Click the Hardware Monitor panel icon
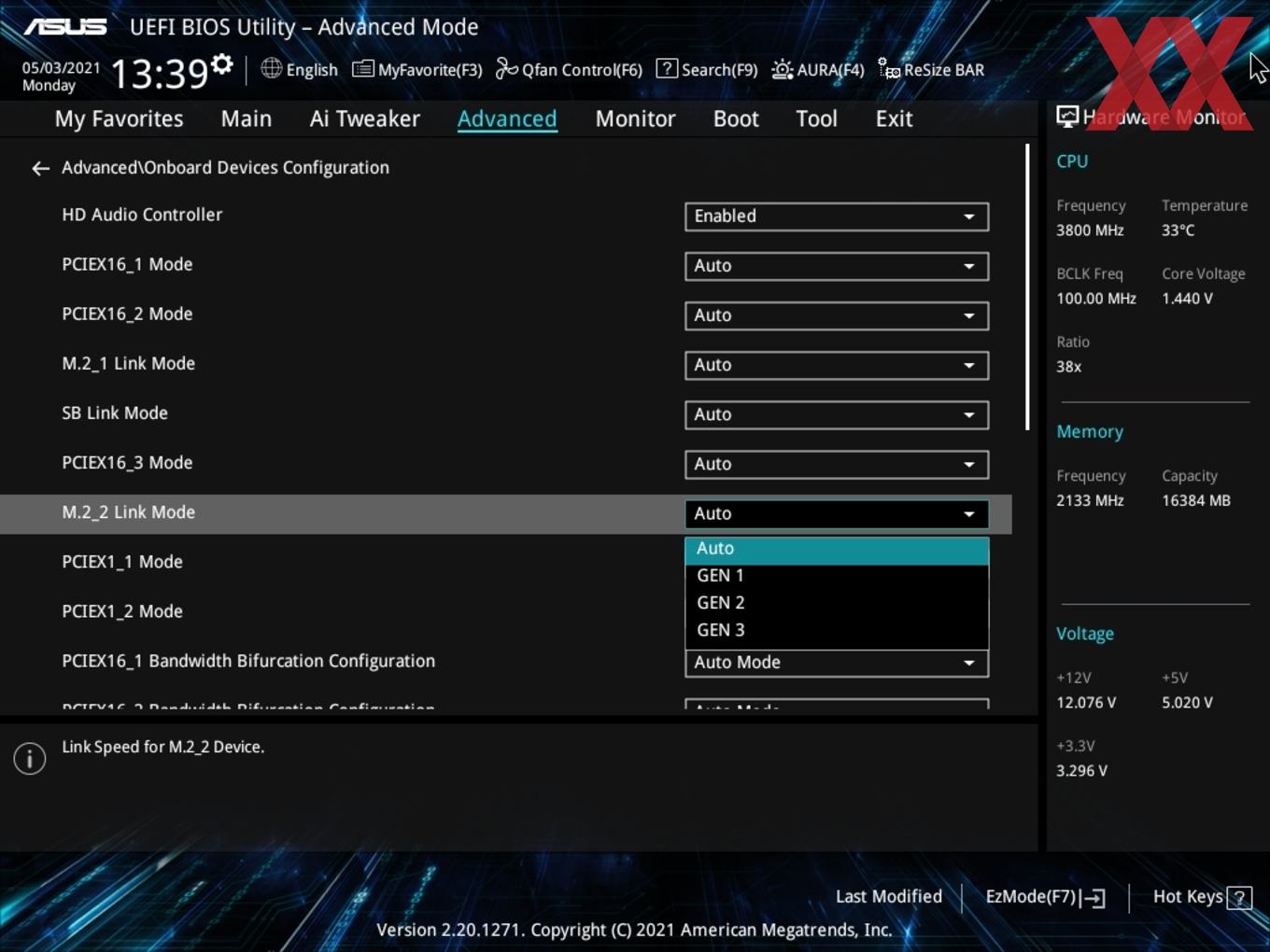Screen dimensions: 1270x952 (1067, 117)
